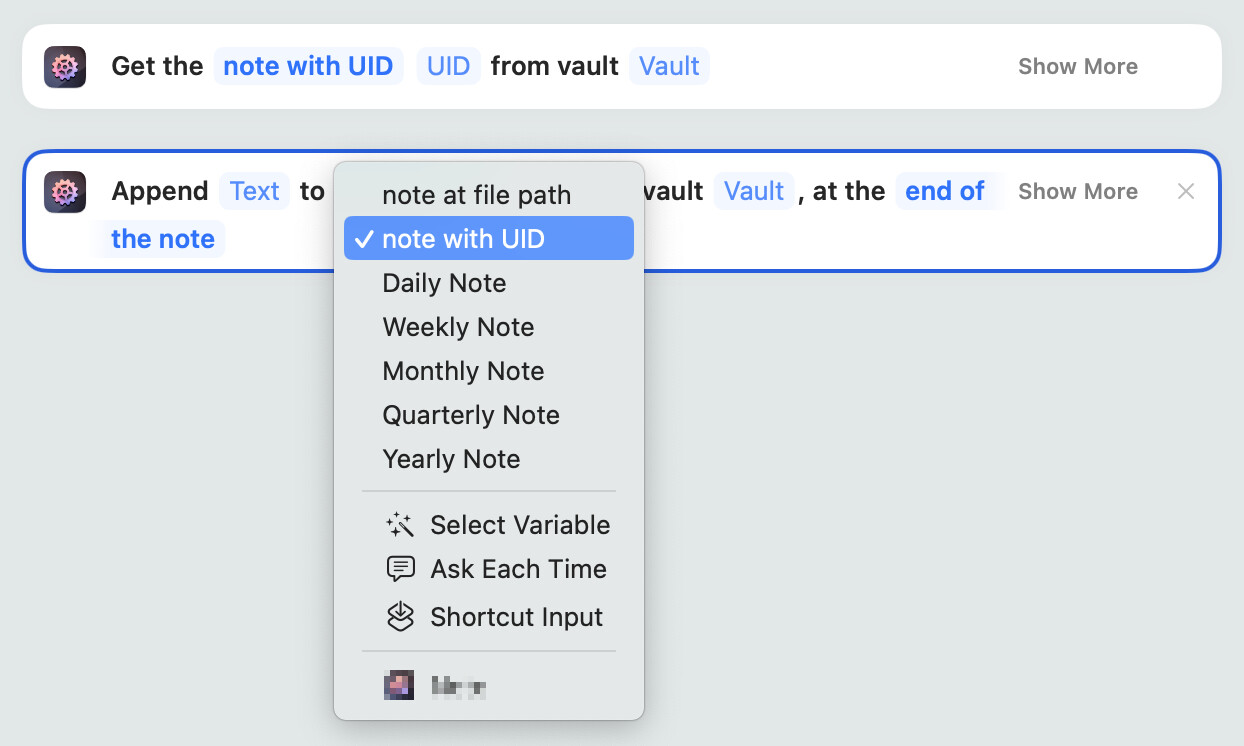1244x746 pixels.
Task: Pick Yearly Note from the list
Action: 451,459
